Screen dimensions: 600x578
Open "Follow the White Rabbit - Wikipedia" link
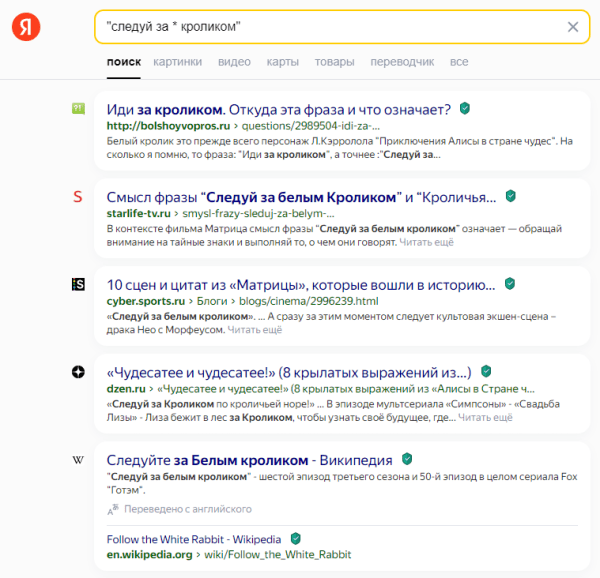(x=195, y=539)
